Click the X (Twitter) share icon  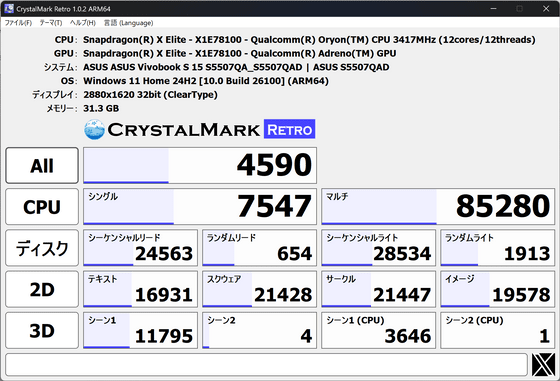[x=543, y=365]
